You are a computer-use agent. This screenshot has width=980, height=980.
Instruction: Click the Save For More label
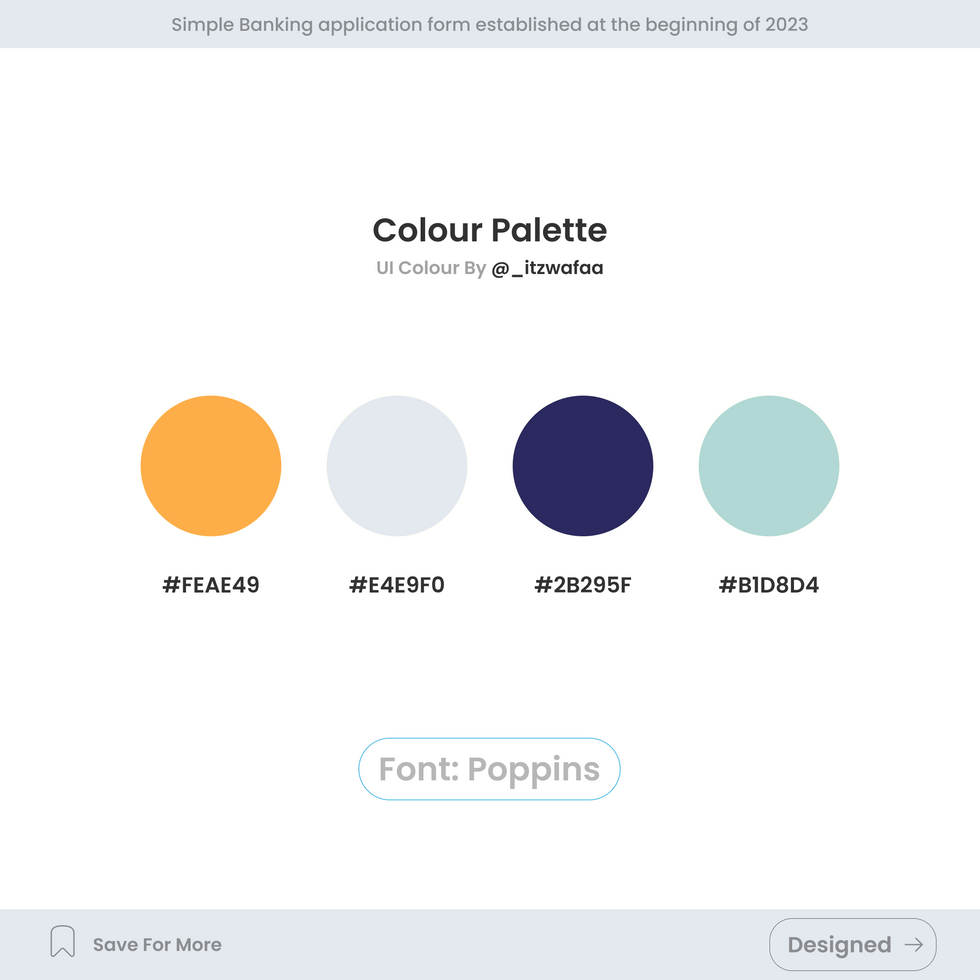pos(157,945)
